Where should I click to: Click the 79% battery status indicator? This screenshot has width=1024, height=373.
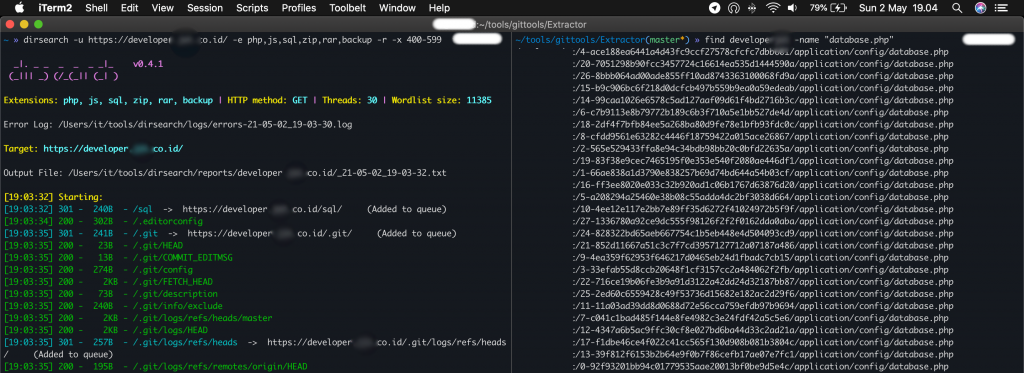click(829, 8)
